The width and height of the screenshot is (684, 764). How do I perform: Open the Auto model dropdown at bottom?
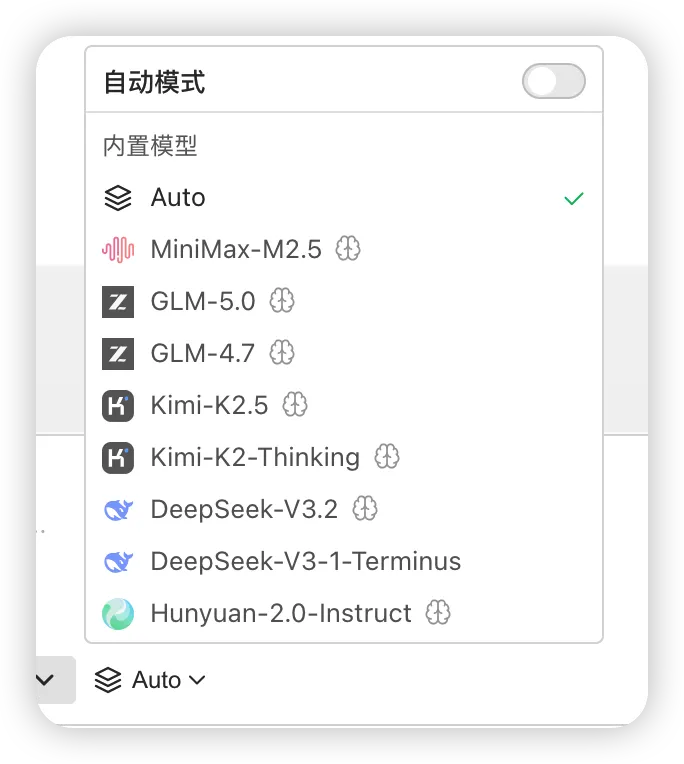tap(150, 680)
